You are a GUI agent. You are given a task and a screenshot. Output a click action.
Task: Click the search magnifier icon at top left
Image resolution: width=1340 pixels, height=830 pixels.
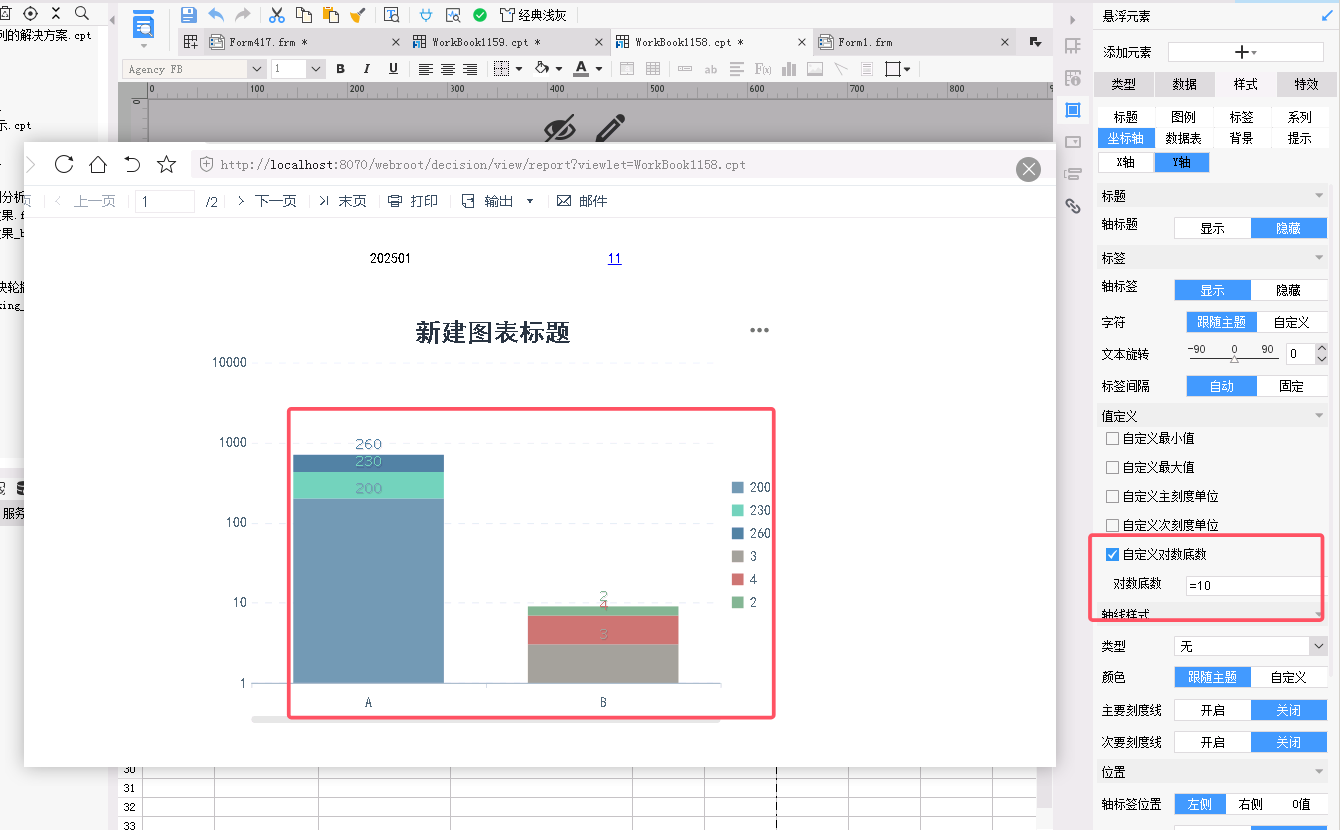coord(81,13)
